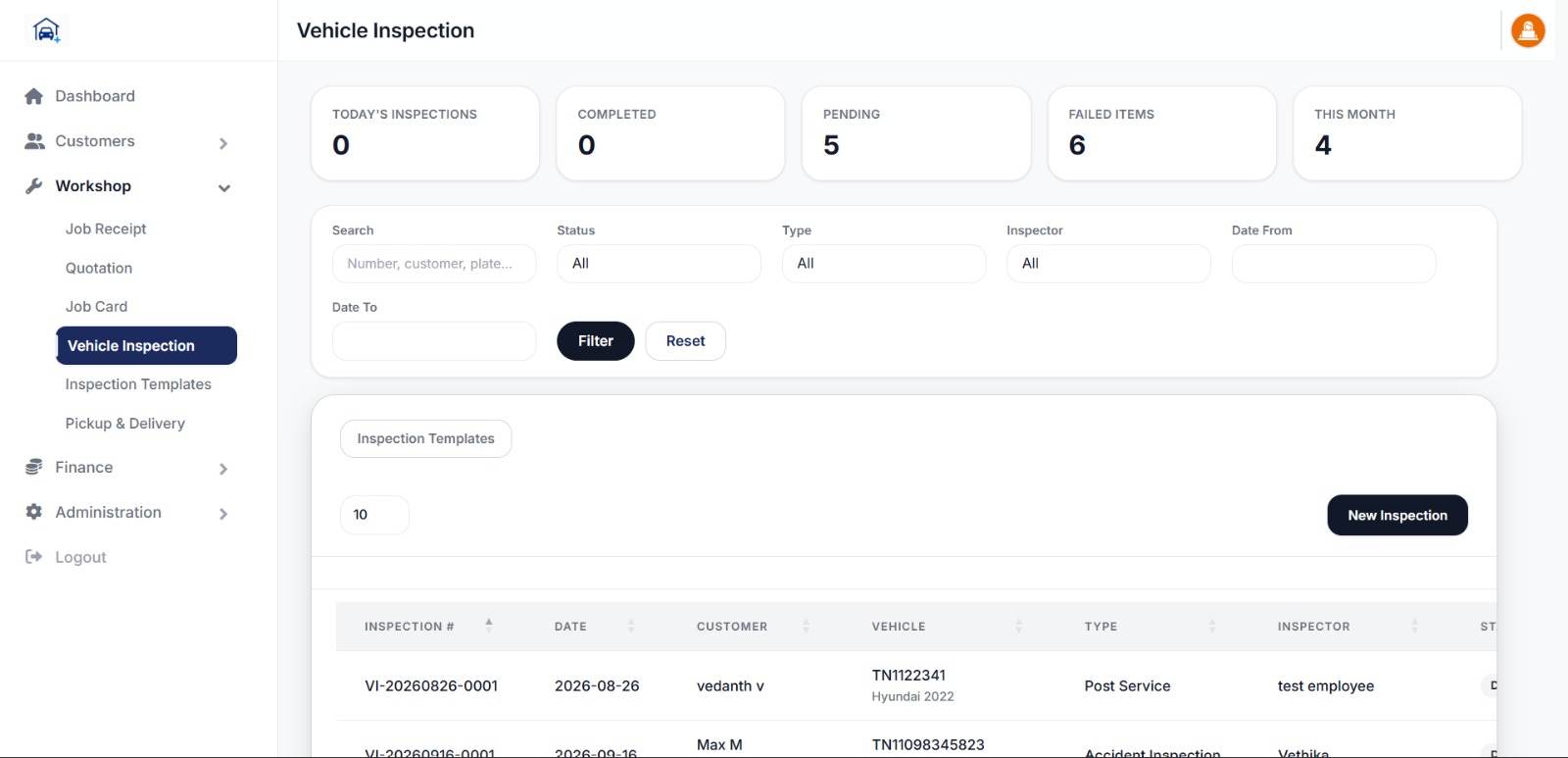This screenshot has height=758, width=1568.
Task: Expand the Finance submenu chevron
Action: [x=223, y=469]
